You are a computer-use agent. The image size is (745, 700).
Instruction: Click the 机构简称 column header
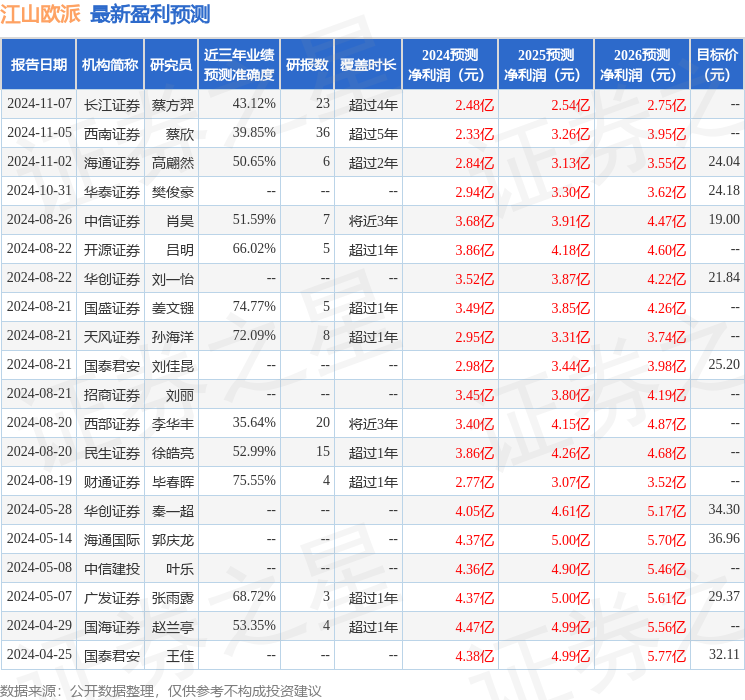[110, 65]
